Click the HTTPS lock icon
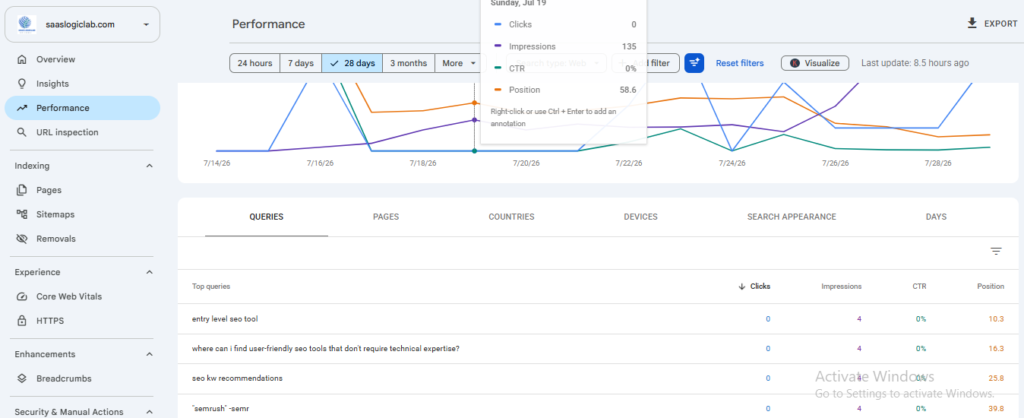 pyautogui.click(x=22, y=321)
